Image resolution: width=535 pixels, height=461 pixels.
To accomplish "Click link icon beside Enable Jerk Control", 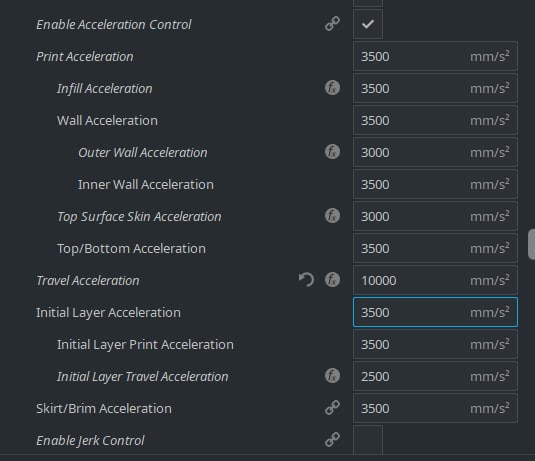I will (332, 440).
